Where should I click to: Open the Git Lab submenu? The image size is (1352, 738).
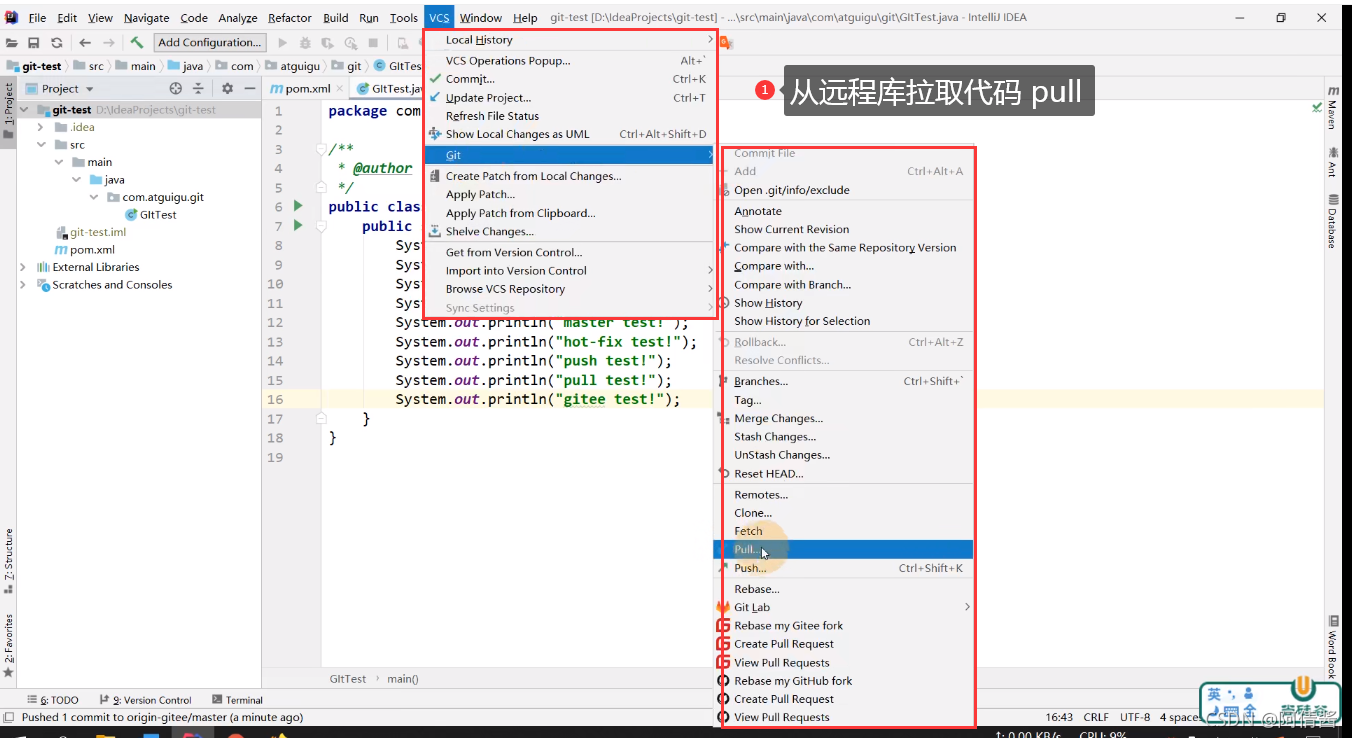coord(844,607)
